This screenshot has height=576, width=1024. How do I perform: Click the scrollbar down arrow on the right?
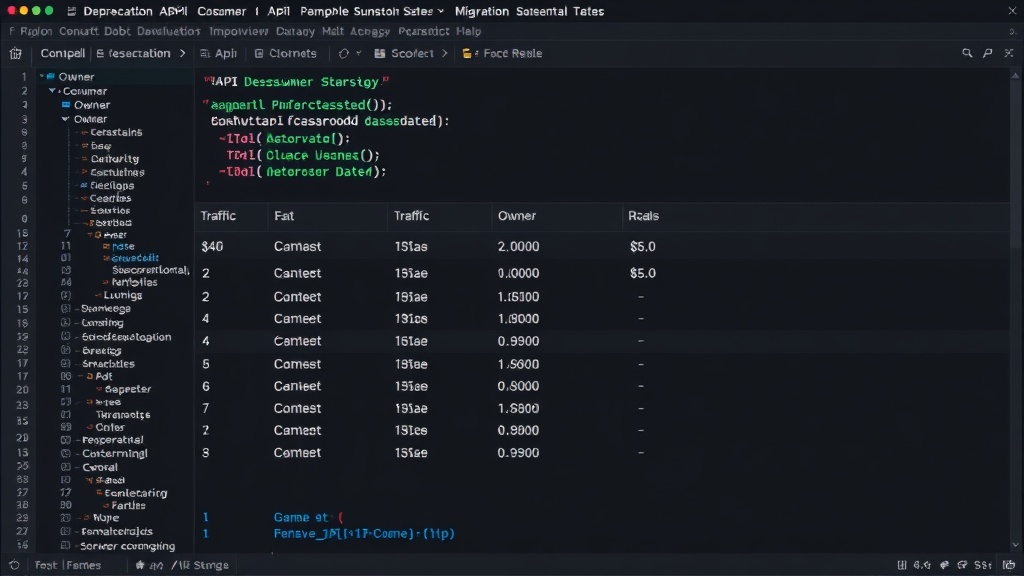1015,545
